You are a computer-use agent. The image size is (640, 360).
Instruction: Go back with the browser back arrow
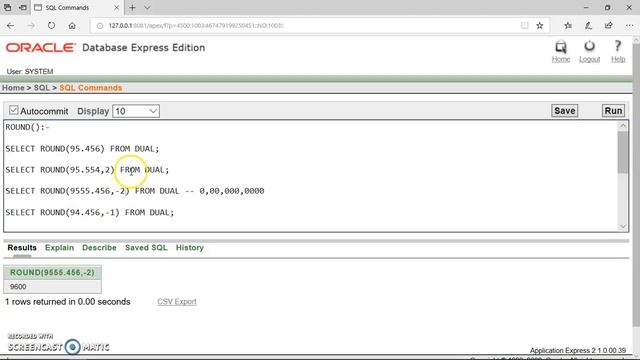click(x=11, y=26)
